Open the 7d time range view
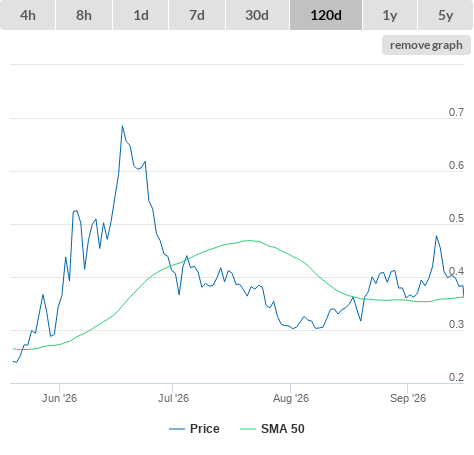Image resolution: width=474 pixels, height=455 pixels. point(197,15)
